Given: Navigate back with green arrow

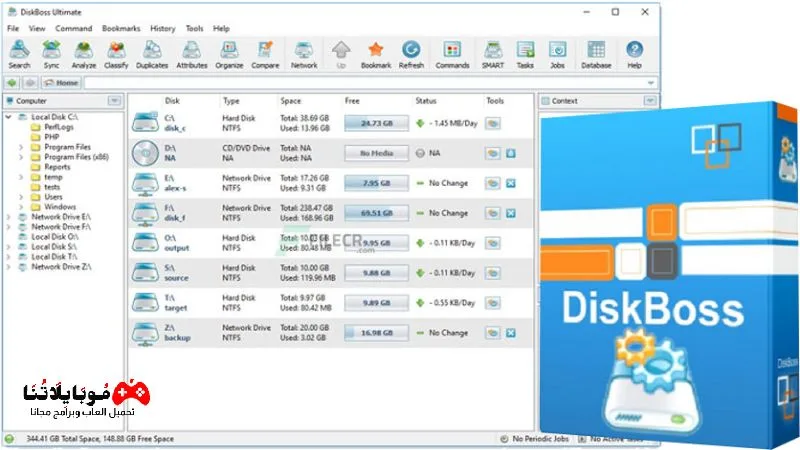Looking at the screenshot, I should coord(12,83).
